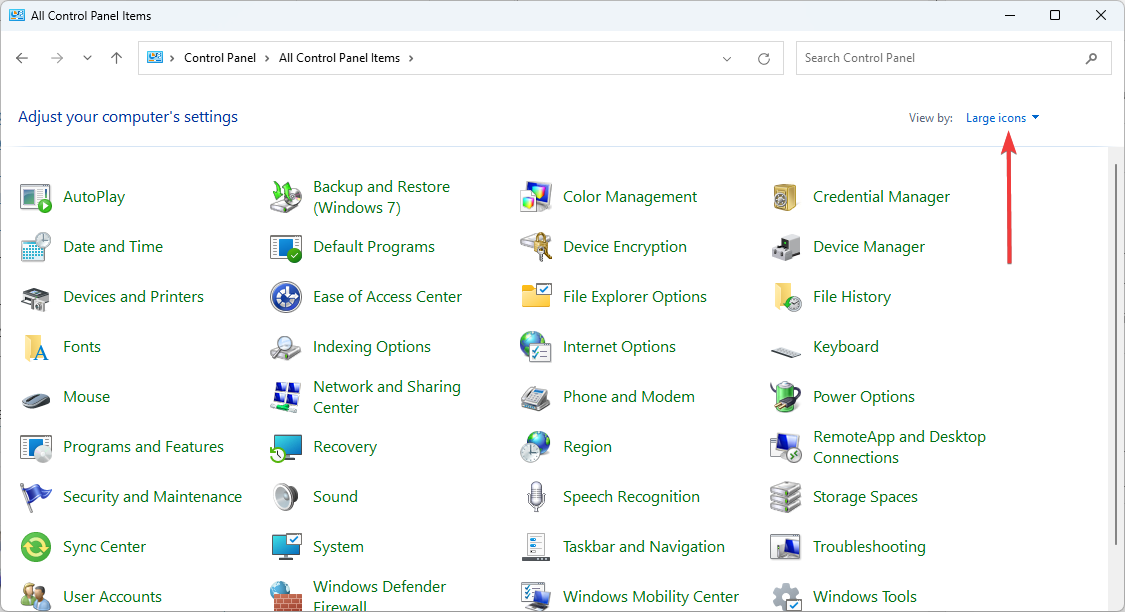Click the search magnifier button
The width and height of the screenshot is (1125, 612).
pyautogui.click(x=1091, y=58)
